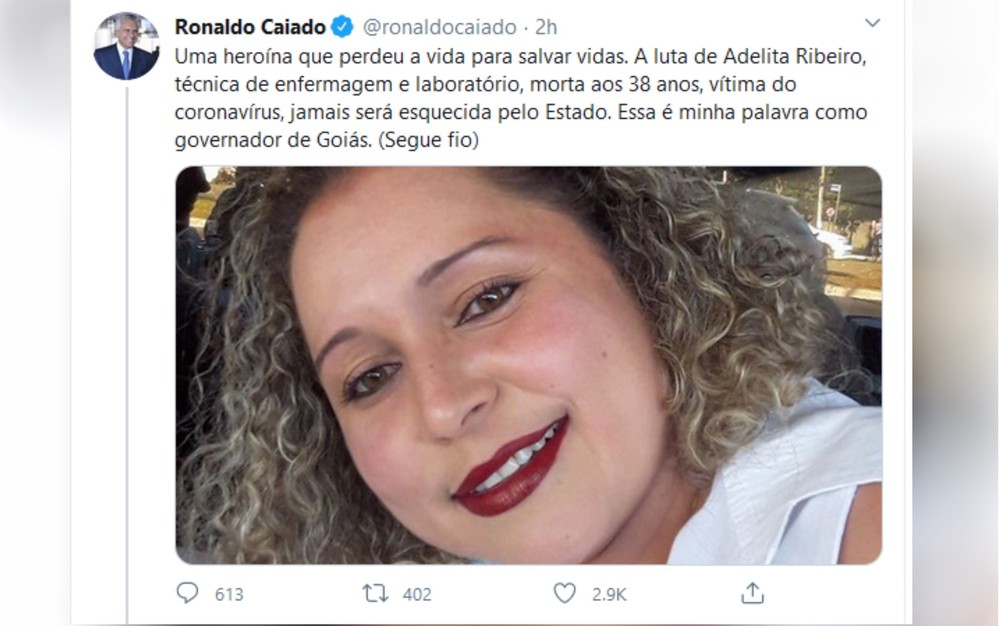Click the 402 retweets count
Image resolution: width=1000 pixels, height=626 pixels.
[417, 594]
